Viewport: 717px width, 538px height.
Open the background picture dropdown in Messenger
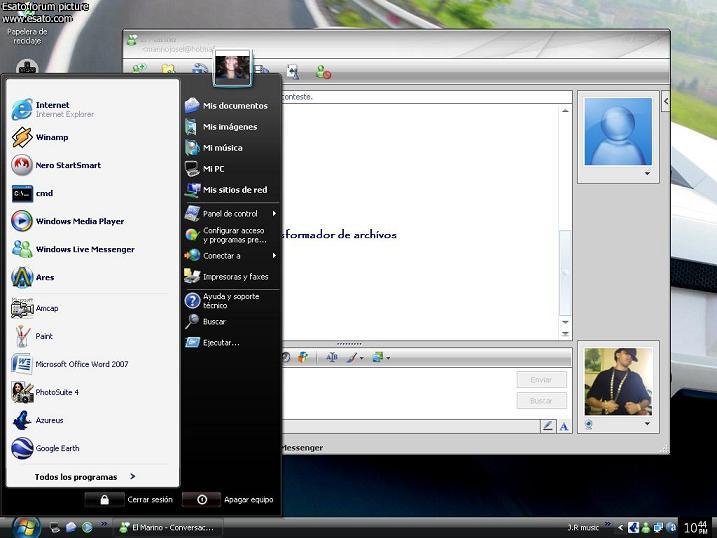click(x=388, y=358)
